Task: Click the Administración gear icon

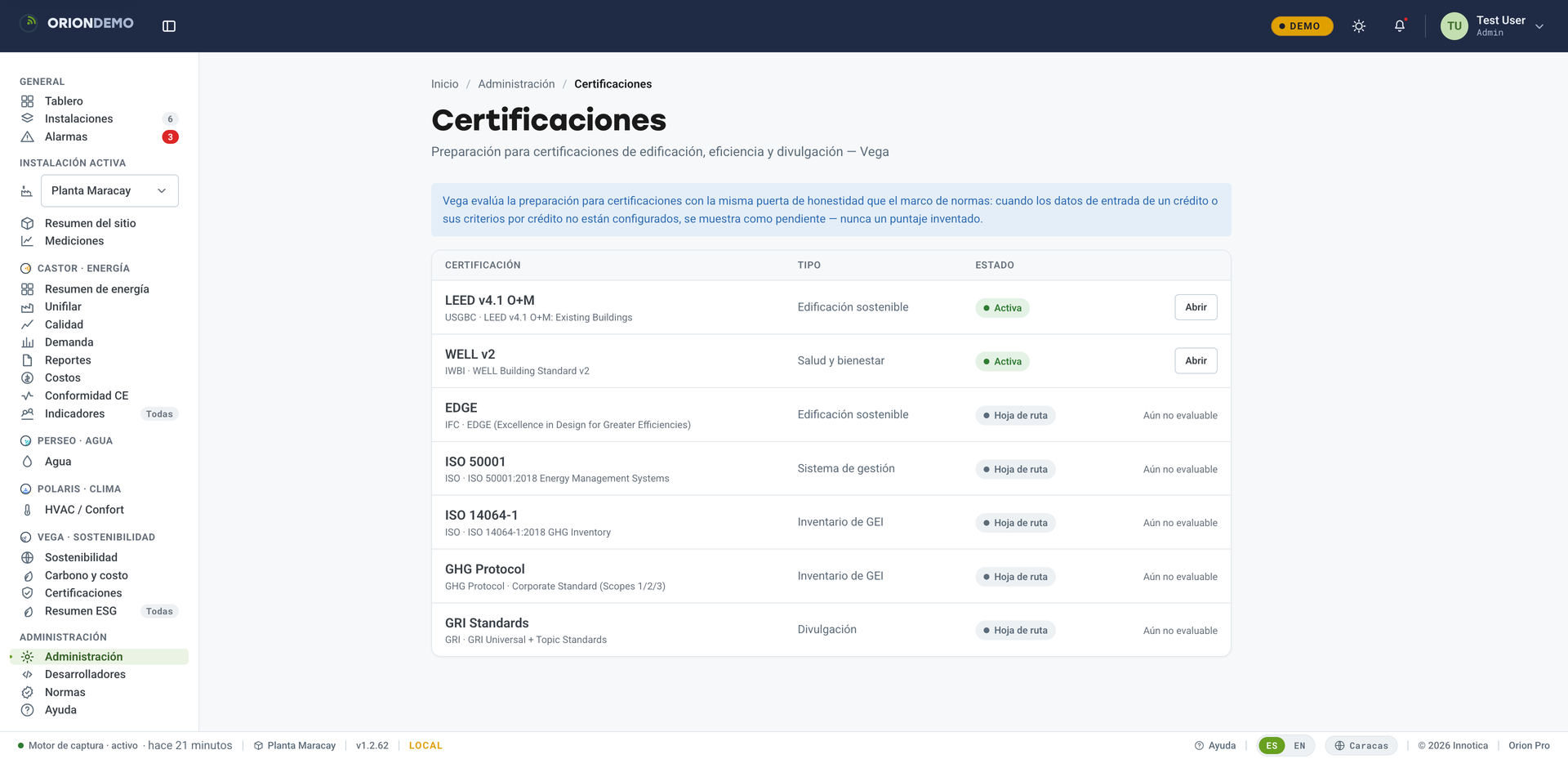Action: click(x=27, y=657)
